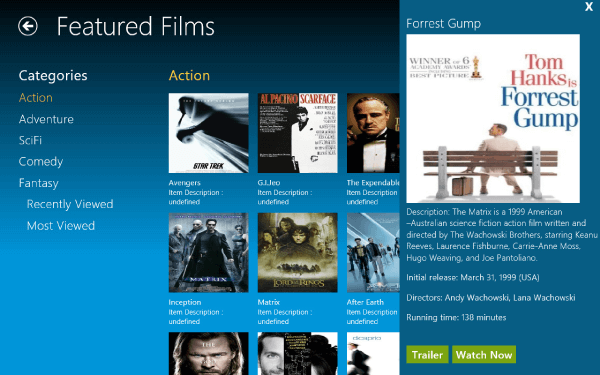Image resolution: width=600 pixels, height=375 pixels.
Task: Open the DiCaprio poster thumbnail
Action: tap(373, 354)
